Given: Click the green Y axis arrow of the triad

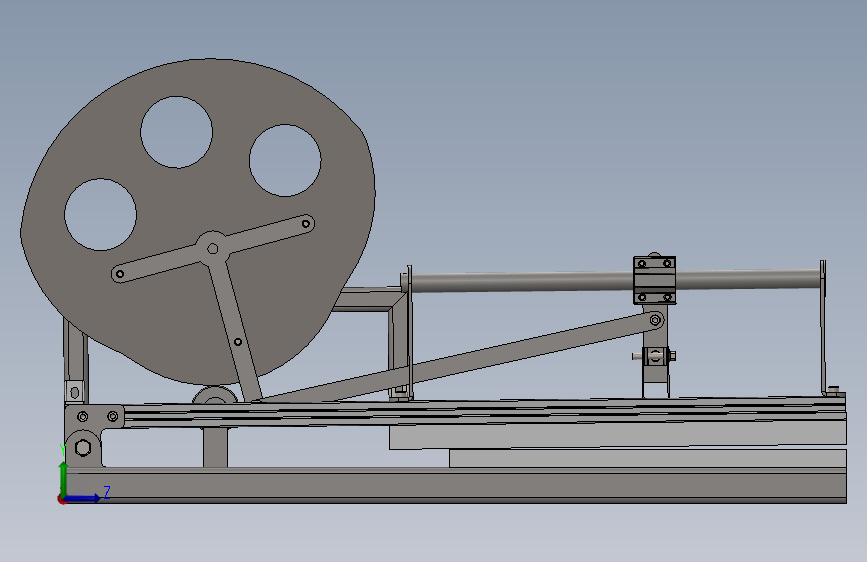Looking at the screenshot, I should tap(64, 478).
